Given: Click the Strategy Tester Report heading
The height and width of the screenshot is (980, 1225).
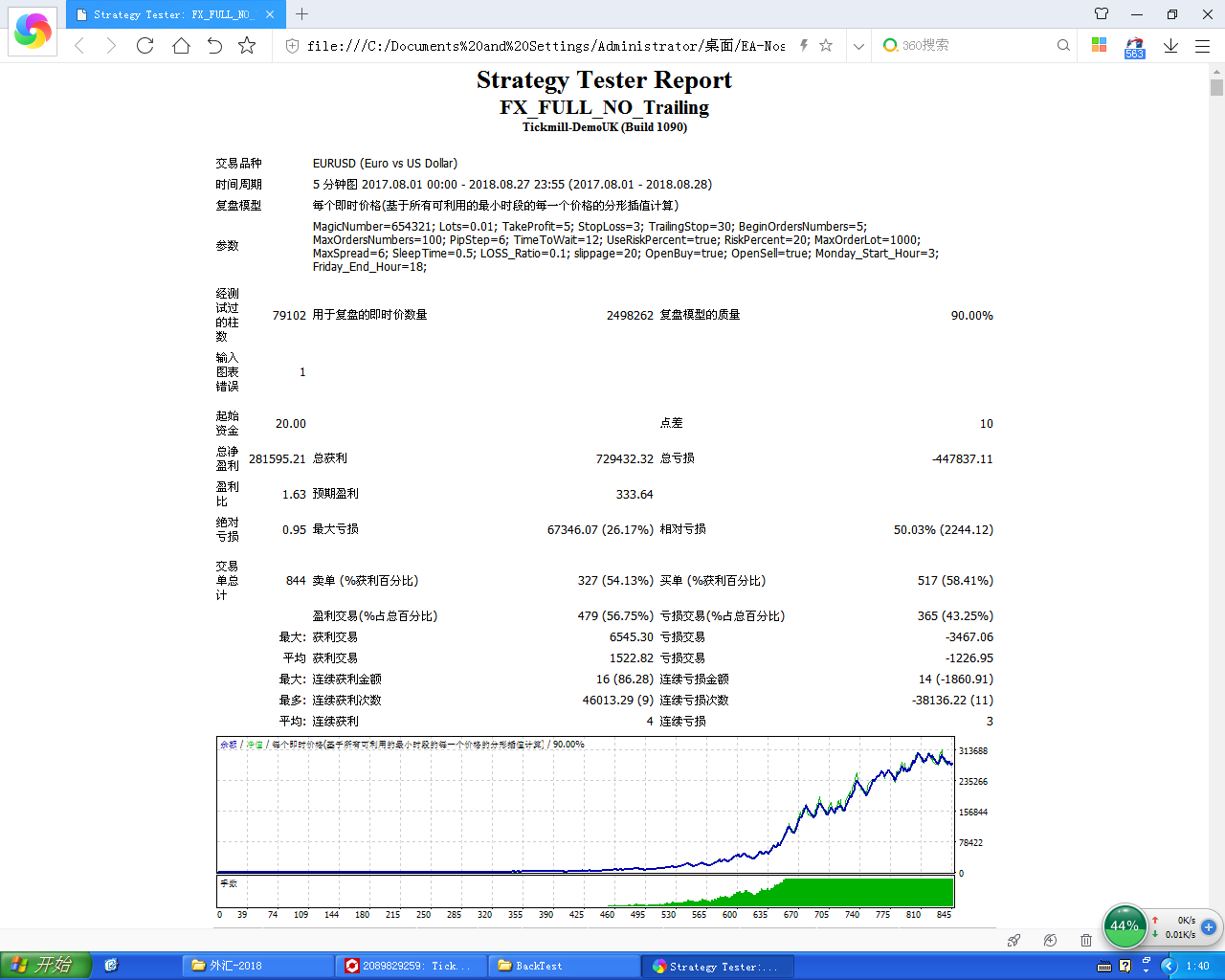Looking at the screenshot, I should 604,80.
